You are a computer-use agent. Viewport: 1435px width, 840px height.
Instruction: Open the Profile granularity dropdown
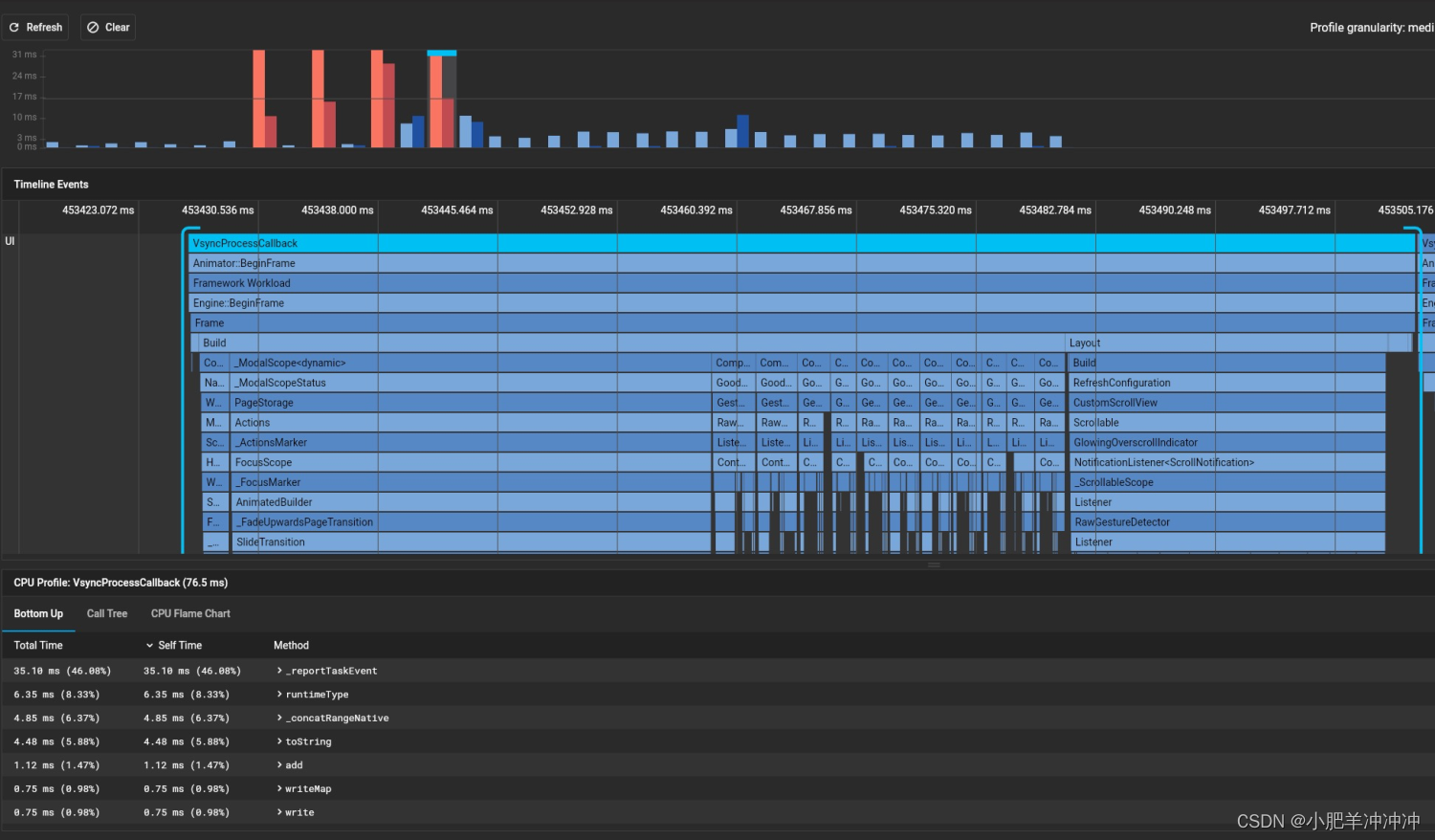1371,28
